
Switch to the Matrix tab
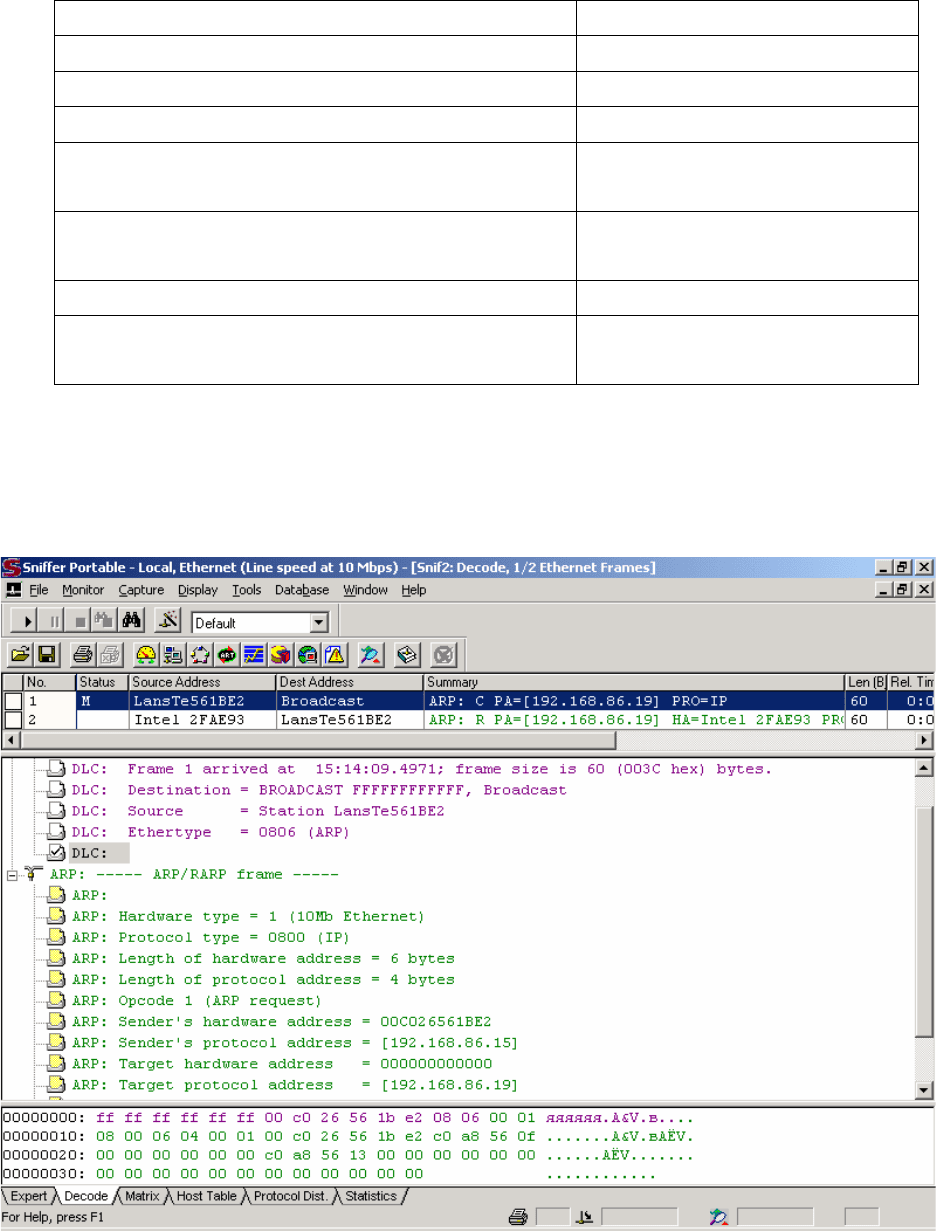pos(143,1196)
